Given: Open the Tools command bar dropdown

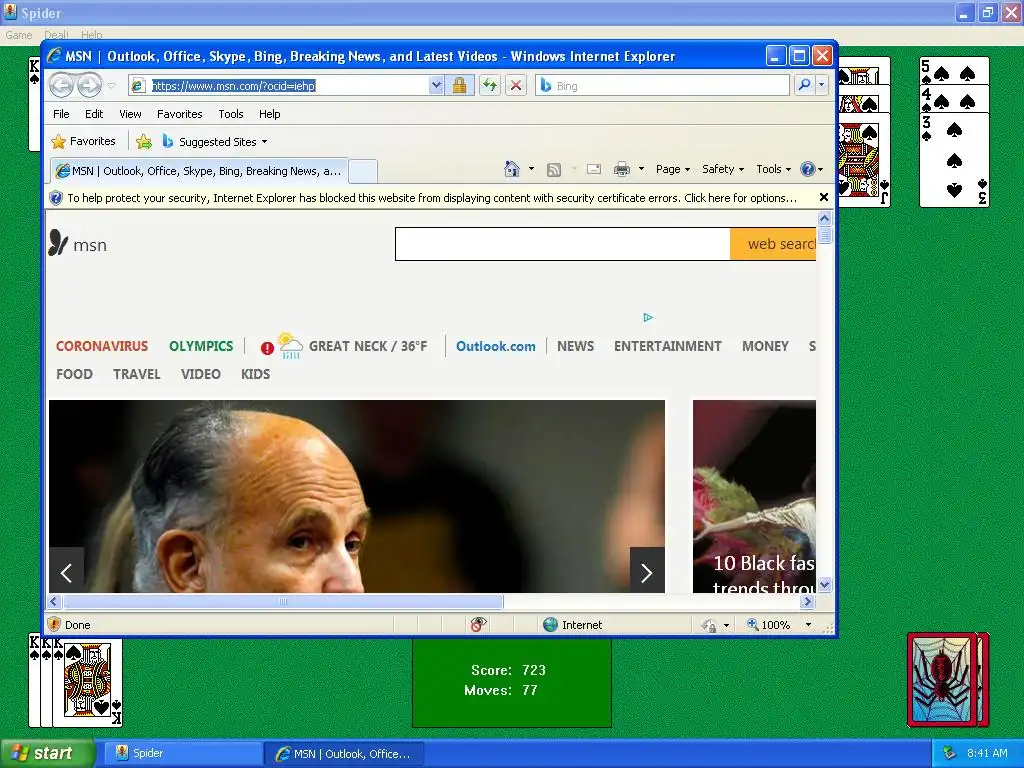Looking at the screenshot, I should pyautogui.click(x=773, y=169).
